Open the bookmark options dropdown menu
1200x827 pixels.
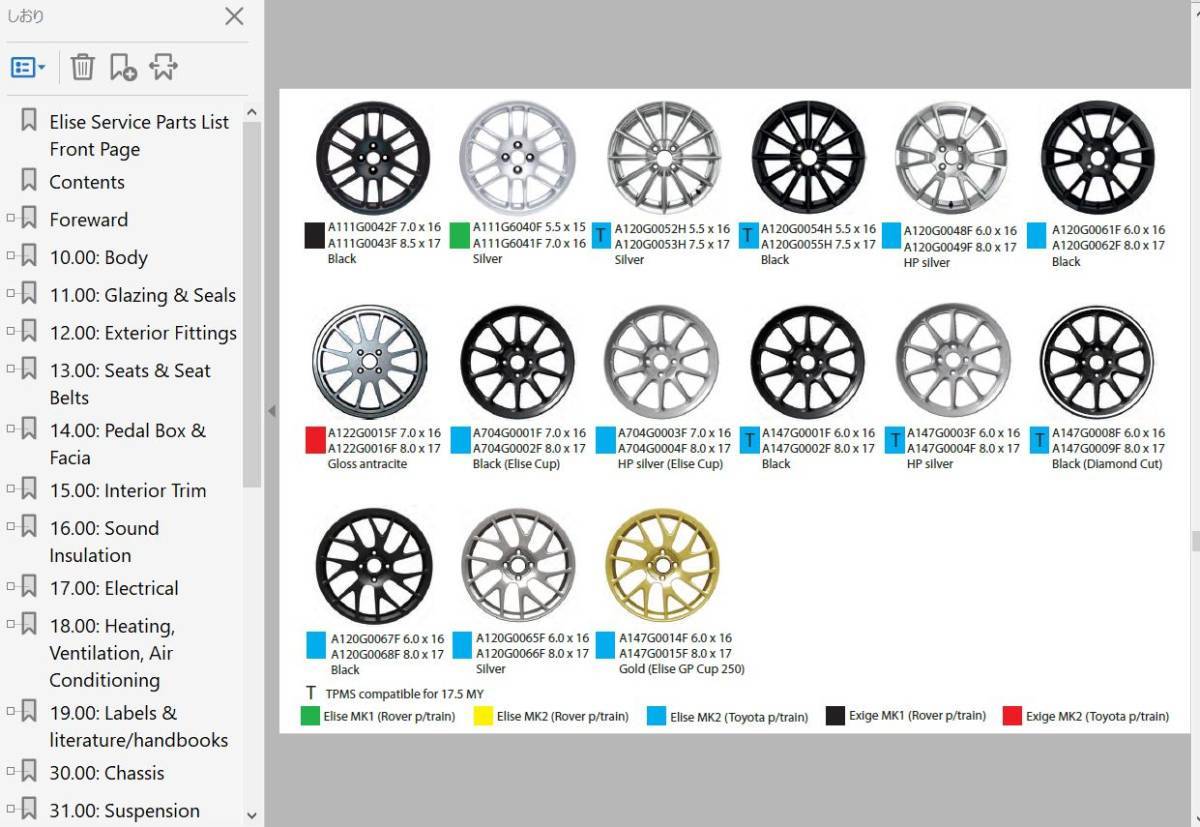point(28,67)
